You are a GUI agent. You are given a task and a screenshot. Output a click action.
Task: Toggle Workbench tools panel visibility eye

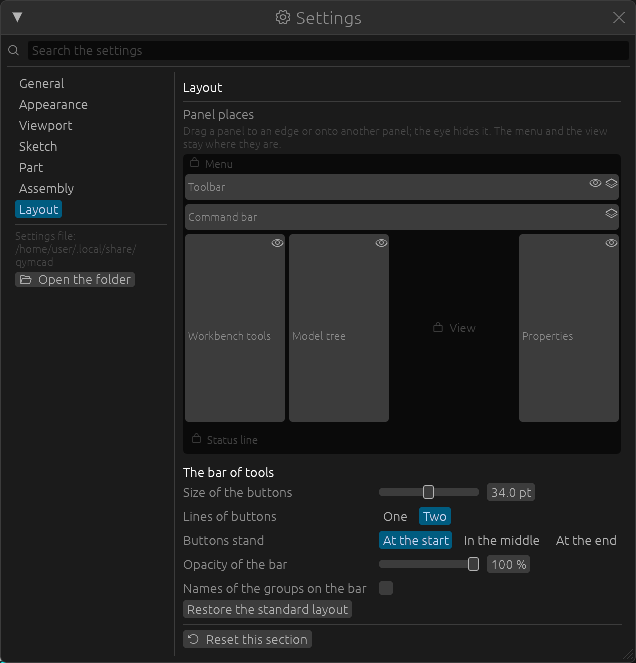[277, 243]
